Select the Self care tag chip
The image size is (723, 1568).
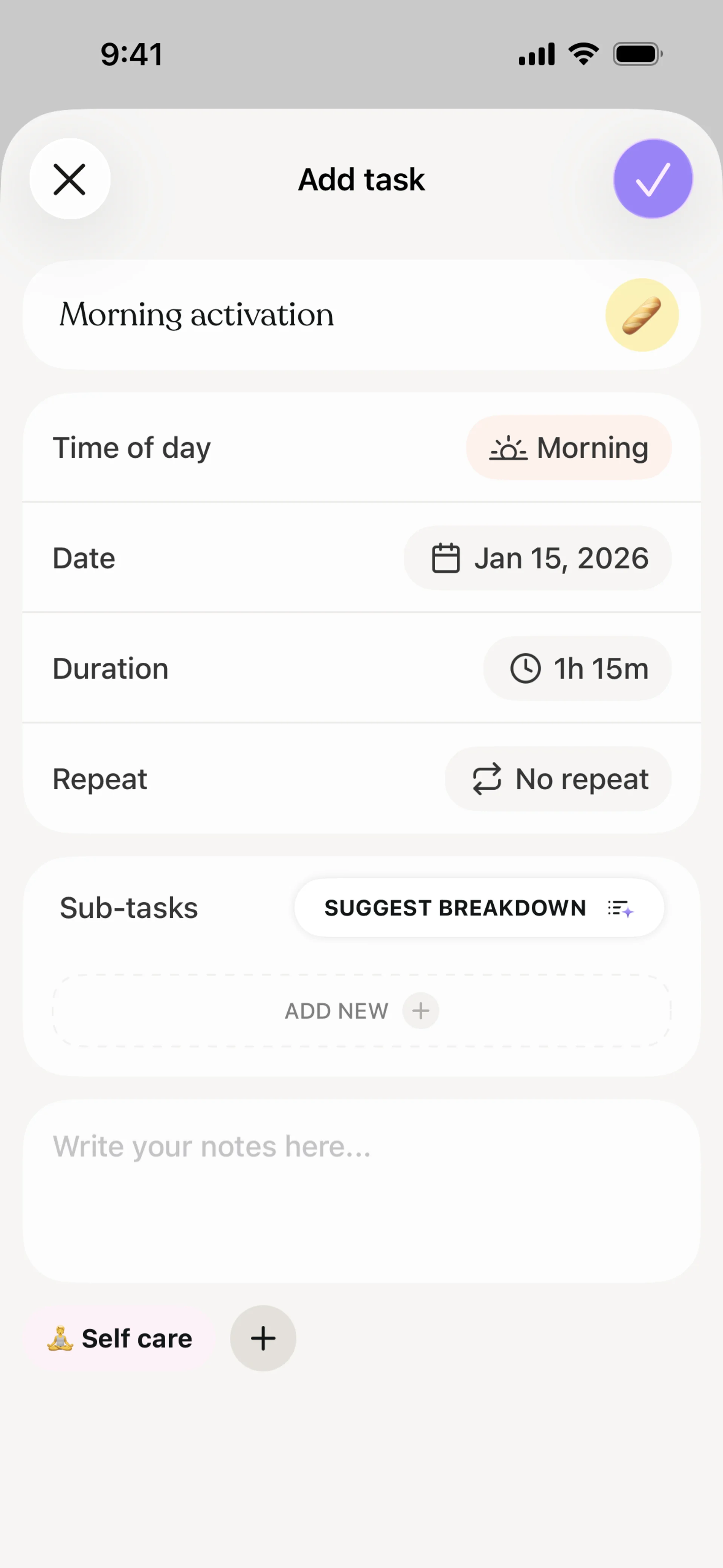point(120,1339)
